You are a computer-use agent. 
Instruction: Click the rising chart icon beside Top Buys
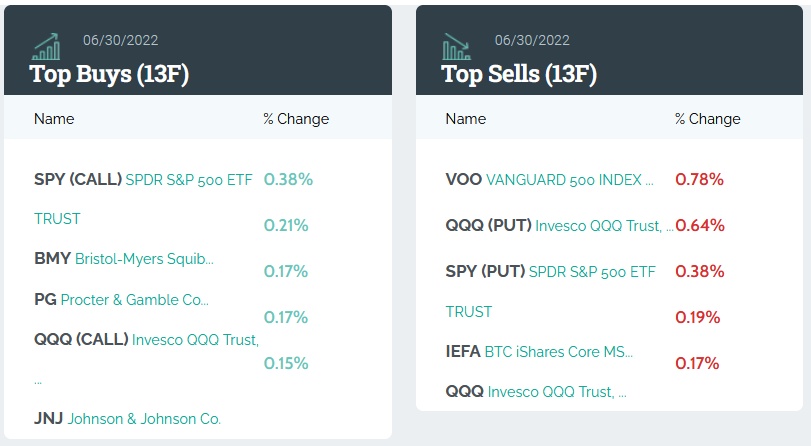pos(46,46)
